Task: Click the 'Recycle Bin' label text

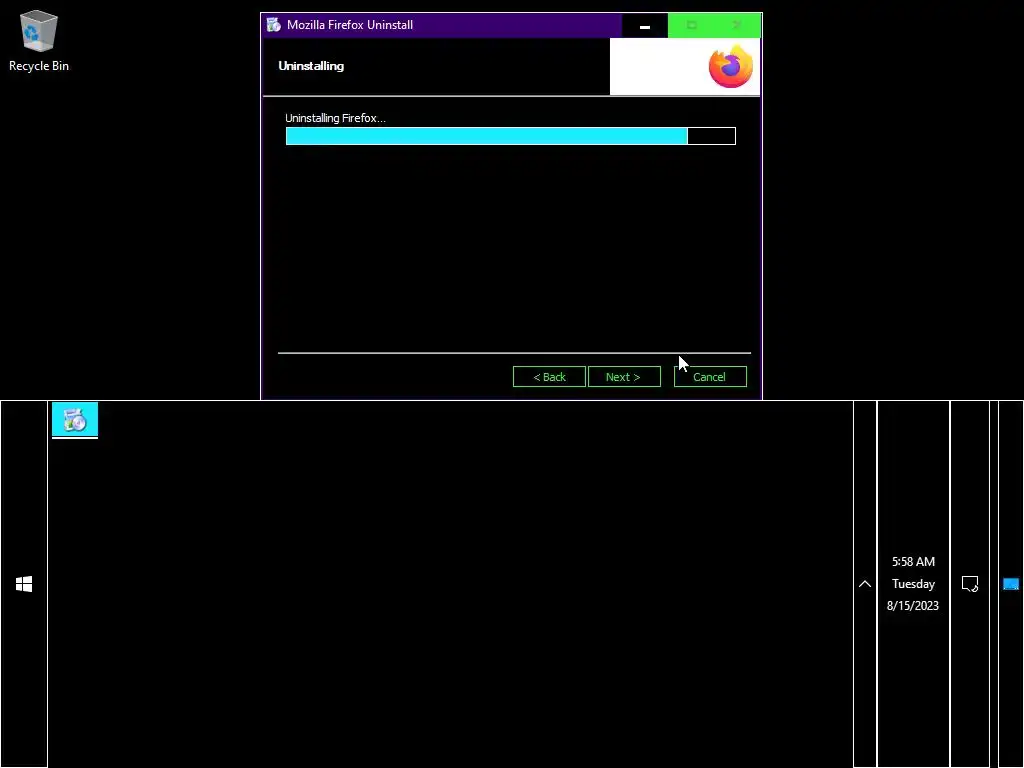Action: click(39, 66)
